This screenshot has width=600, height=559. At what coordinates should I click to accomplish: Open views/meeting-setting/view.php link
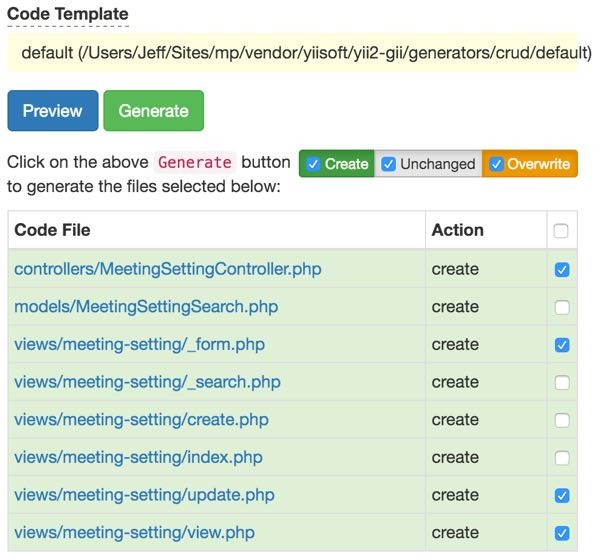coord(134,533)
